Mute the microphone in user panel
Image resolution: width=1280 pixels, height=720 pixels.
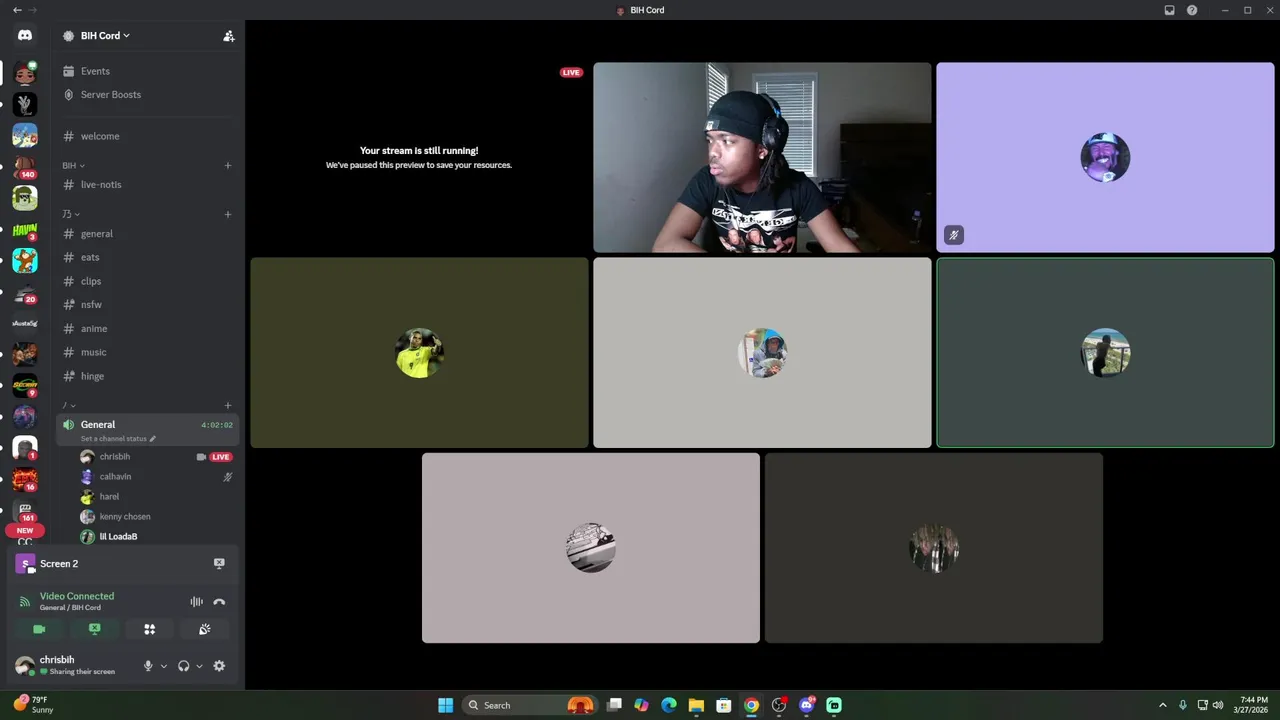(148, 666)
